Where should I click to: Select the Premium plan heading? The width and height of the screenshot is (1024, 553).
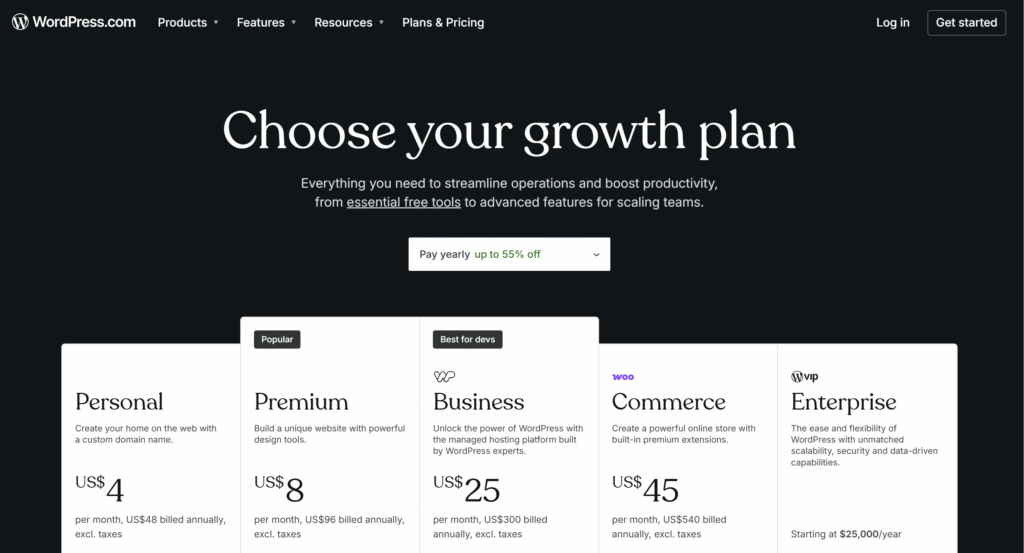pyautogui.click(x=301, y=402)
